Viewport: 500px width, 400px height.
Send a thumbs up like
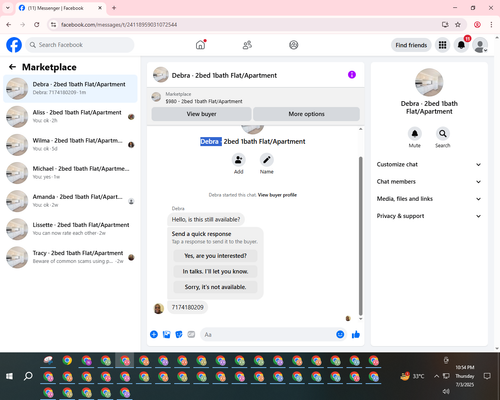[356, 334]
